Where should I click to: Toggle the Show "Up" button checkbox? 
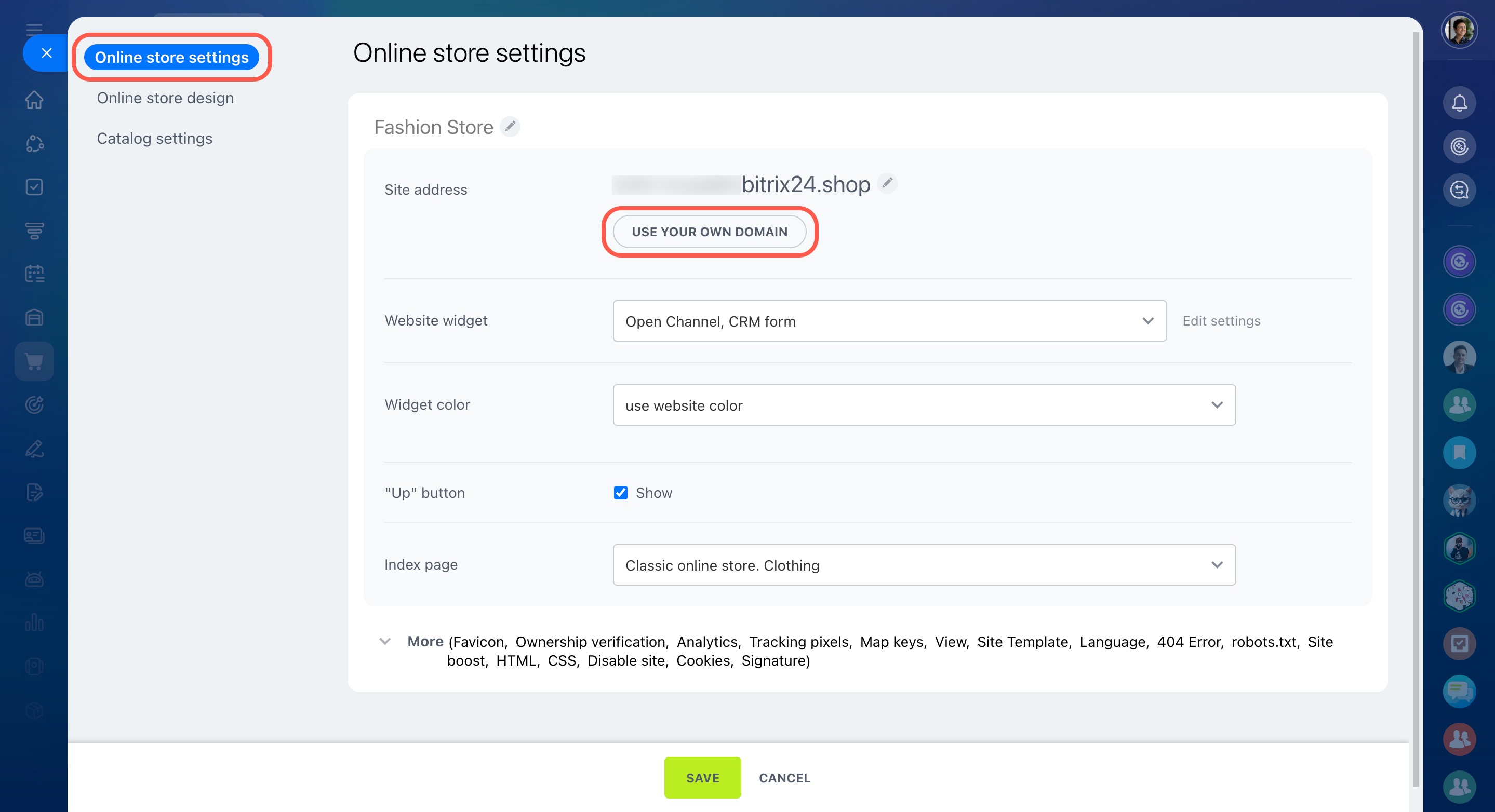coord(620,492)
